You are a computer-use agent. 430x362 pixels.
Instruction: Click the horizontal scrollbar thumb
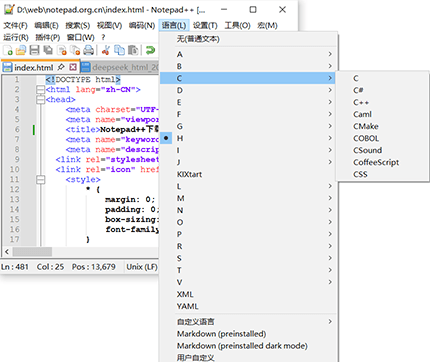[32, 252]
